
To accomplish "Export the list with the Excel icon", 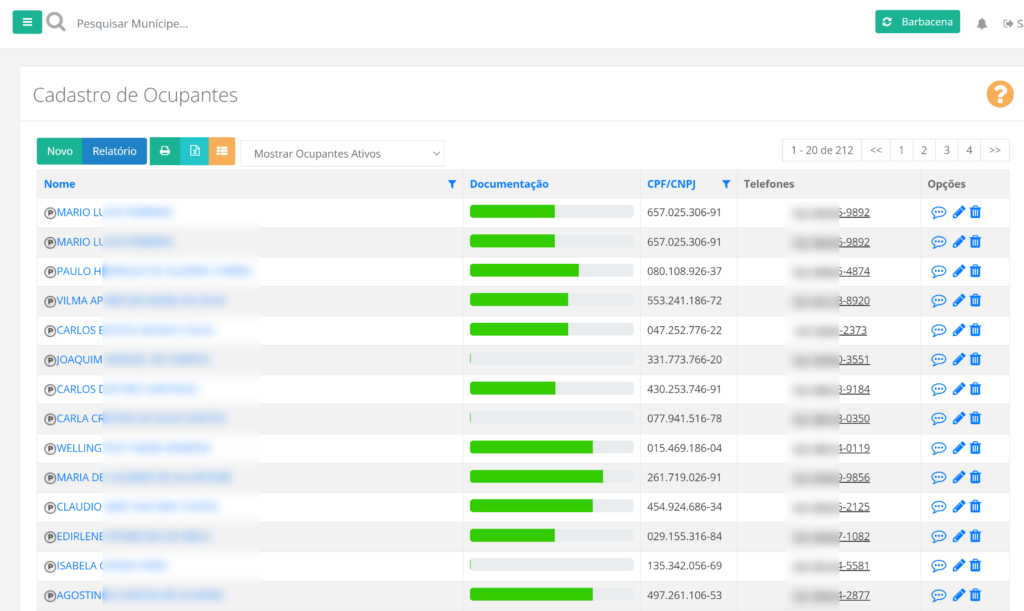I will 194,151.
